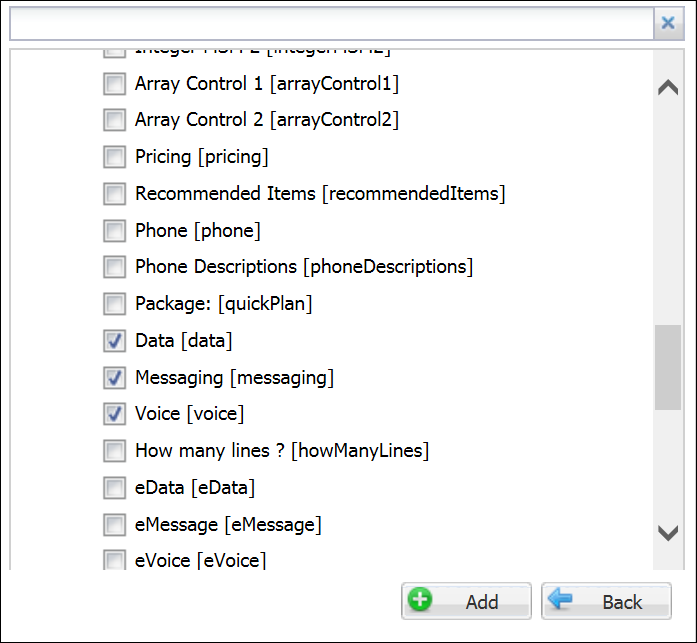The height and width of the screenshot is (643, 697).
Task: Tick Array Control 1 checkbox
Action: (x=115, y=84)
